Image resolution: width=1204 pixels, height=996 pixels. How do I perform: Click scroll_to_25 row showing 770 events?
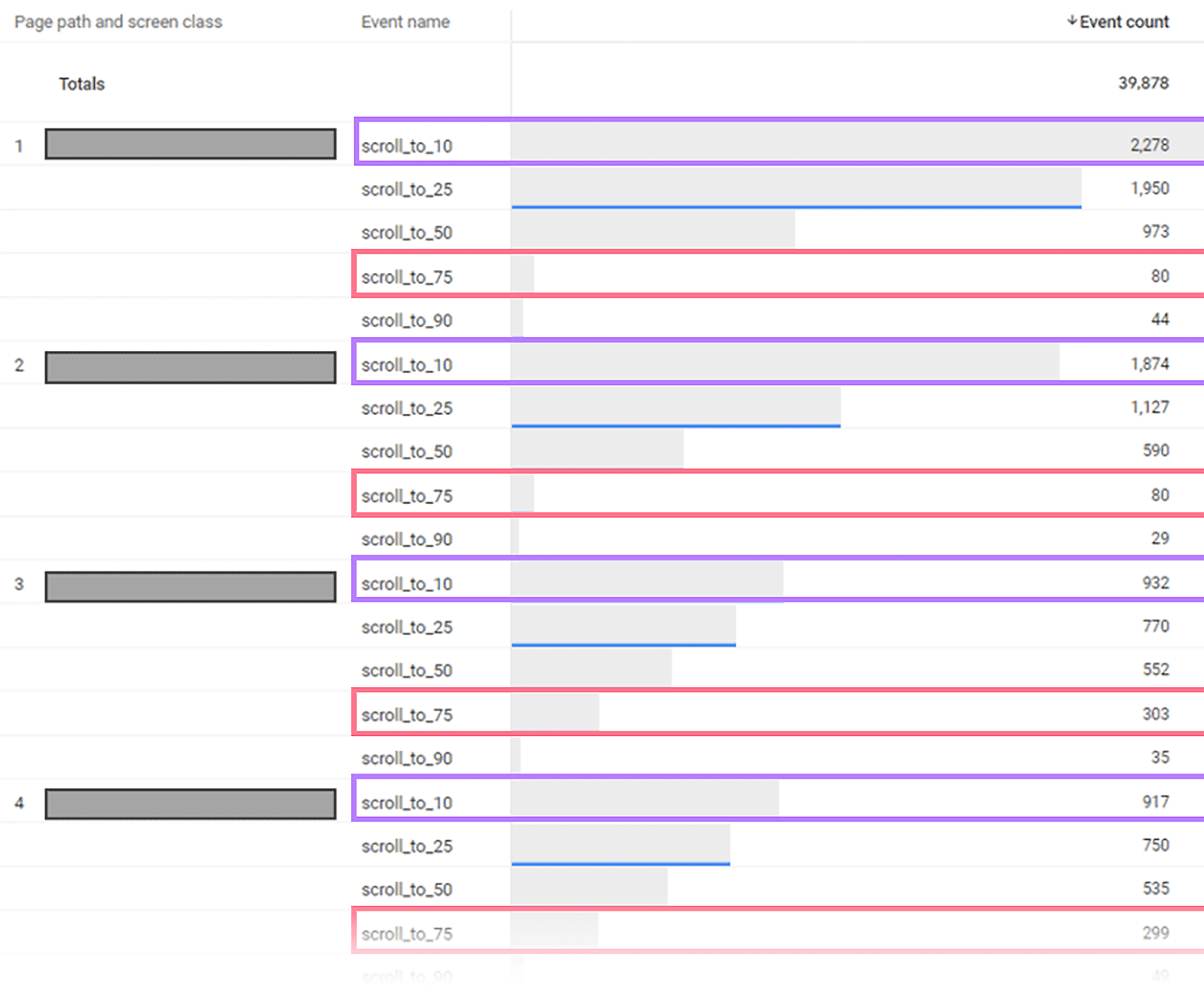407,627
